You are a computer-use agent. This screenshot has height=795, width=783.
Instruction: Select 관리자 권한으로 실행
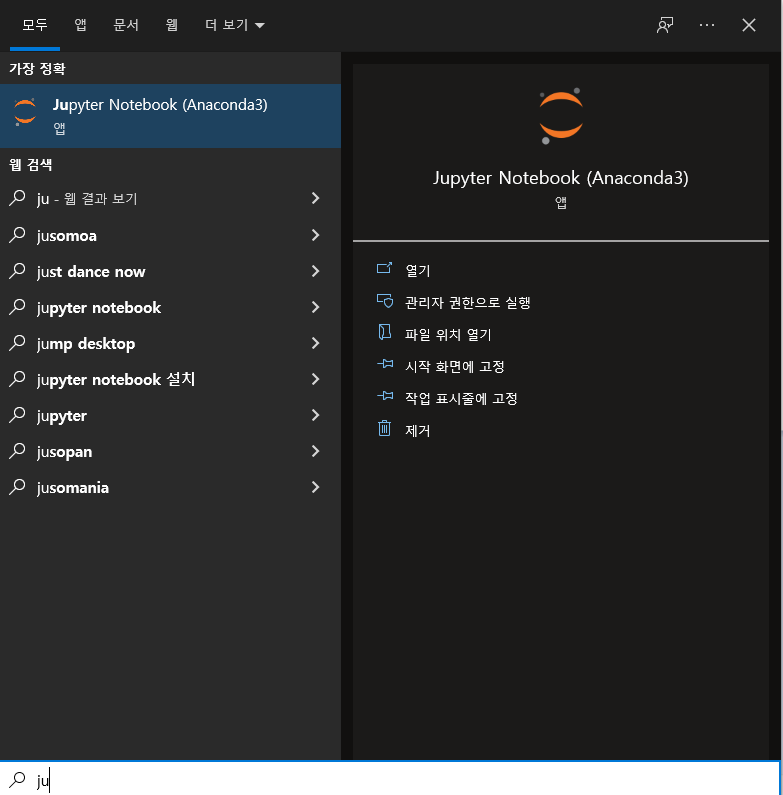click(x=467, y=303)
